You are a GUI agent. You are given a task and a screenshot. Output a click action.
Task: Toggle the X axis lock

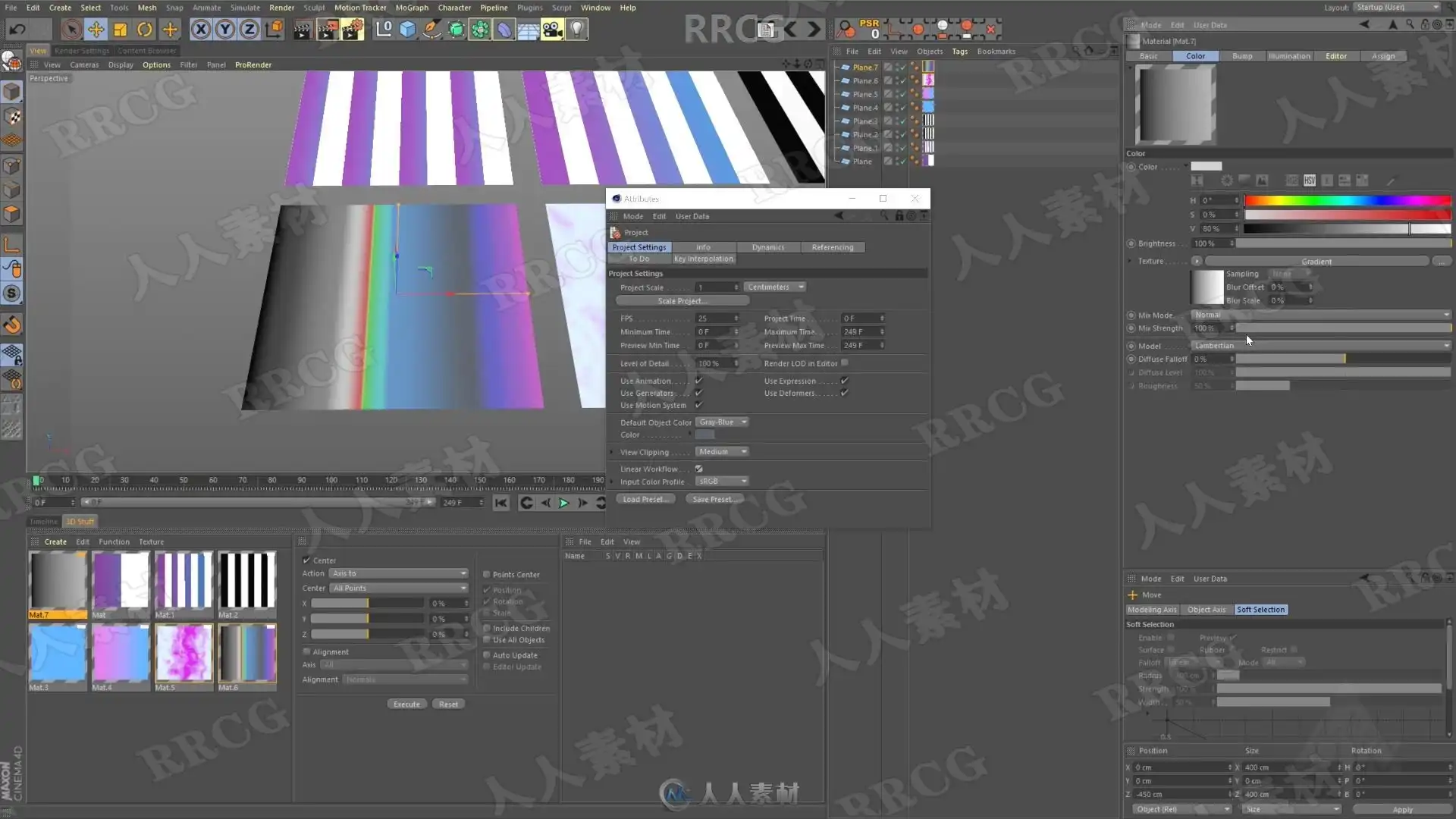point(200,30)
